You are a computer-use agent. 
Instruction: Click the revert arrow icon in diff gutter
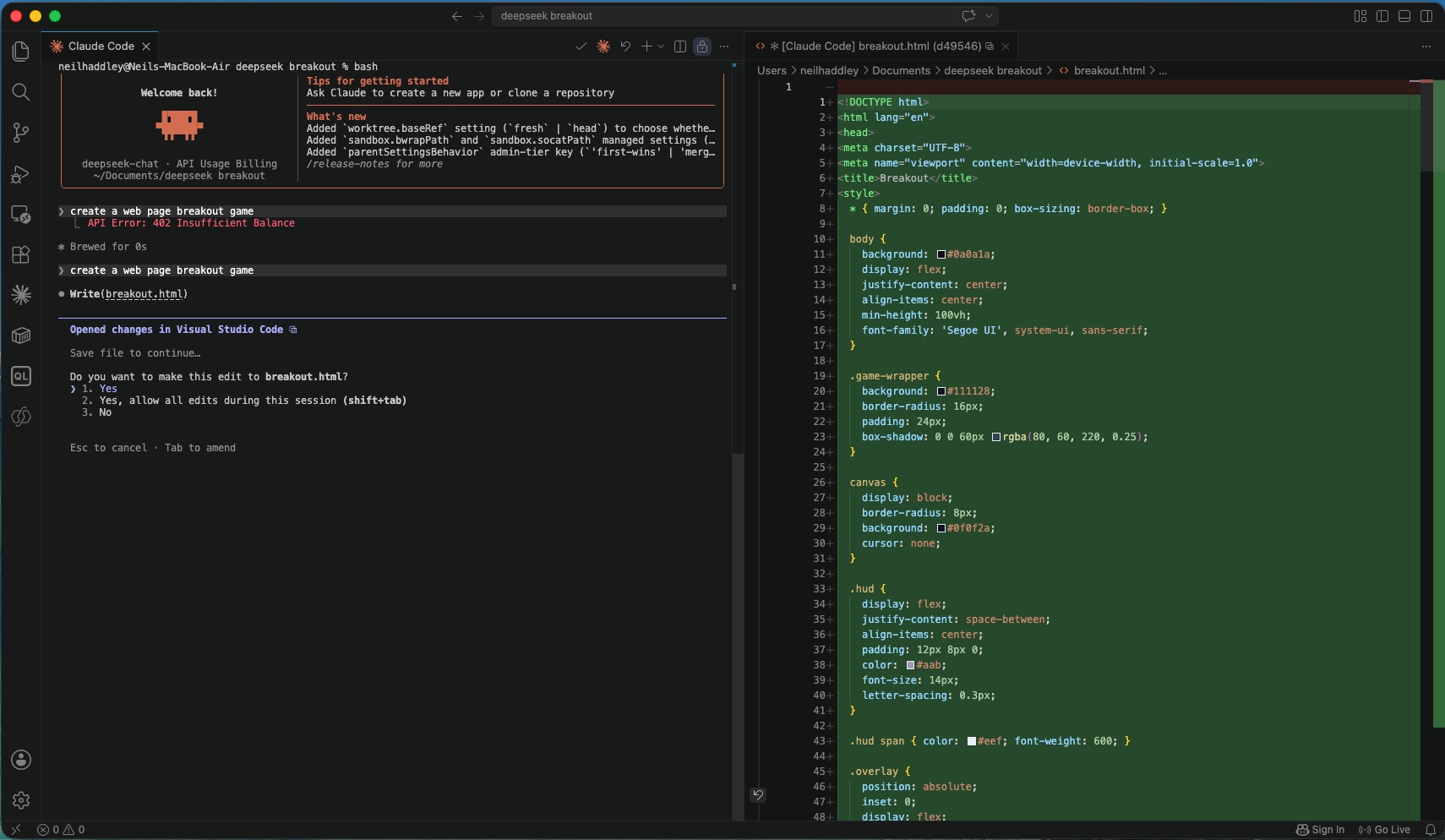(758, 794)
